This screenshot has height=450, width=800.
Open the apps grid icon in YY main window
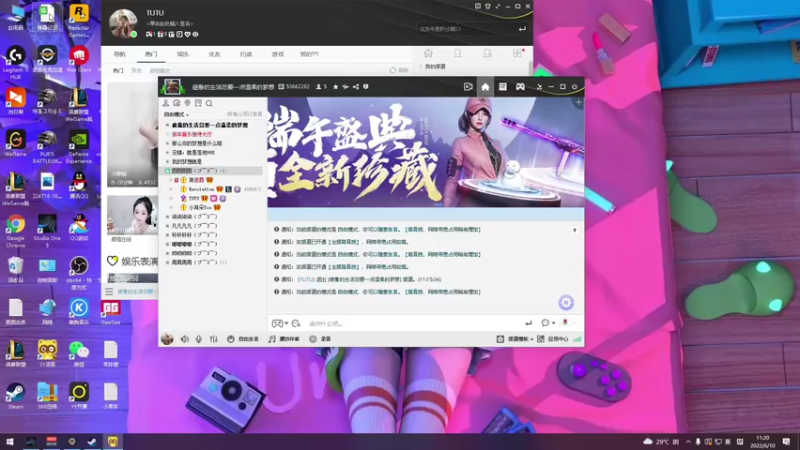[517, 53]
